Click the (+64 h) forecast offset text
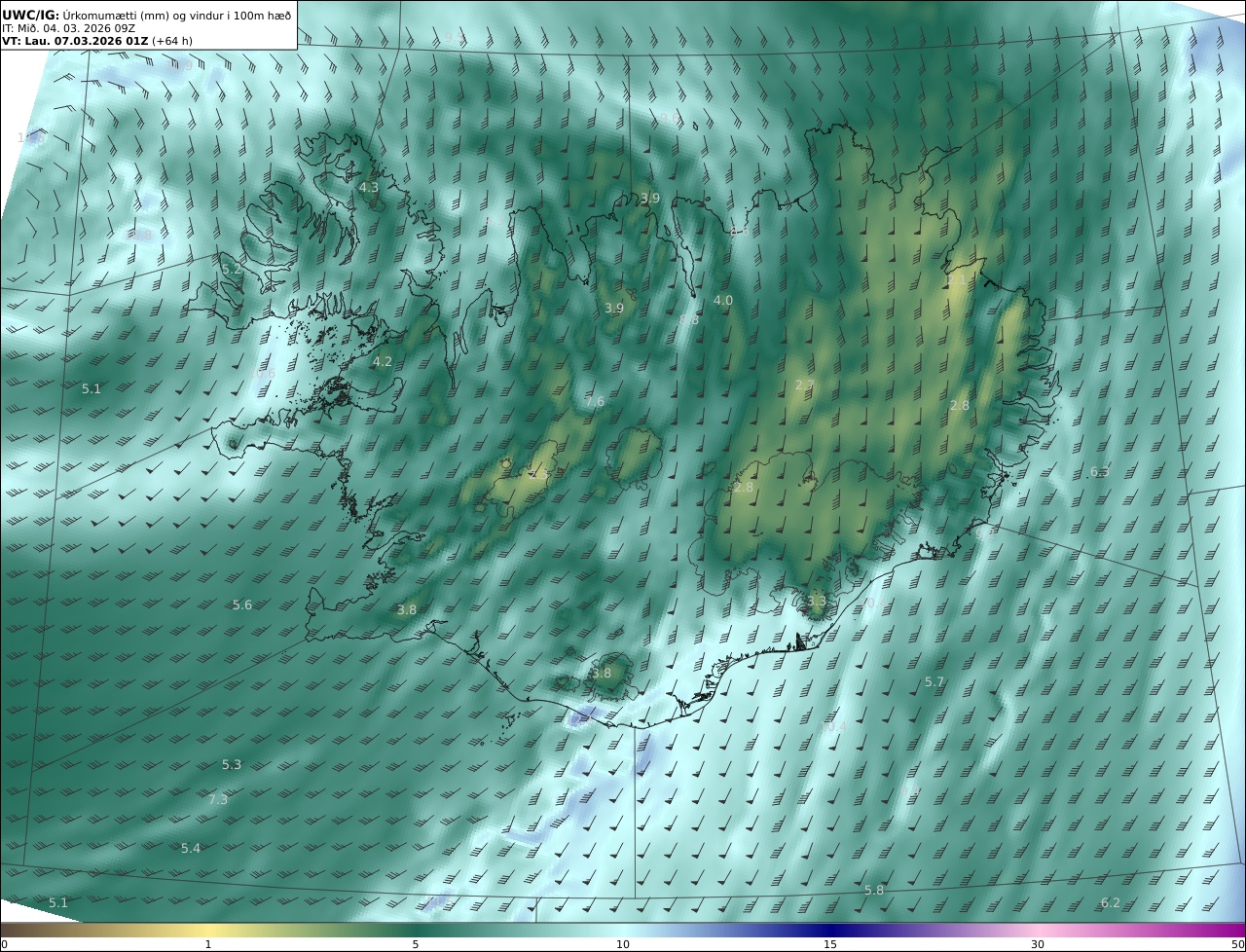1246x952 pixels. [172, 41]
